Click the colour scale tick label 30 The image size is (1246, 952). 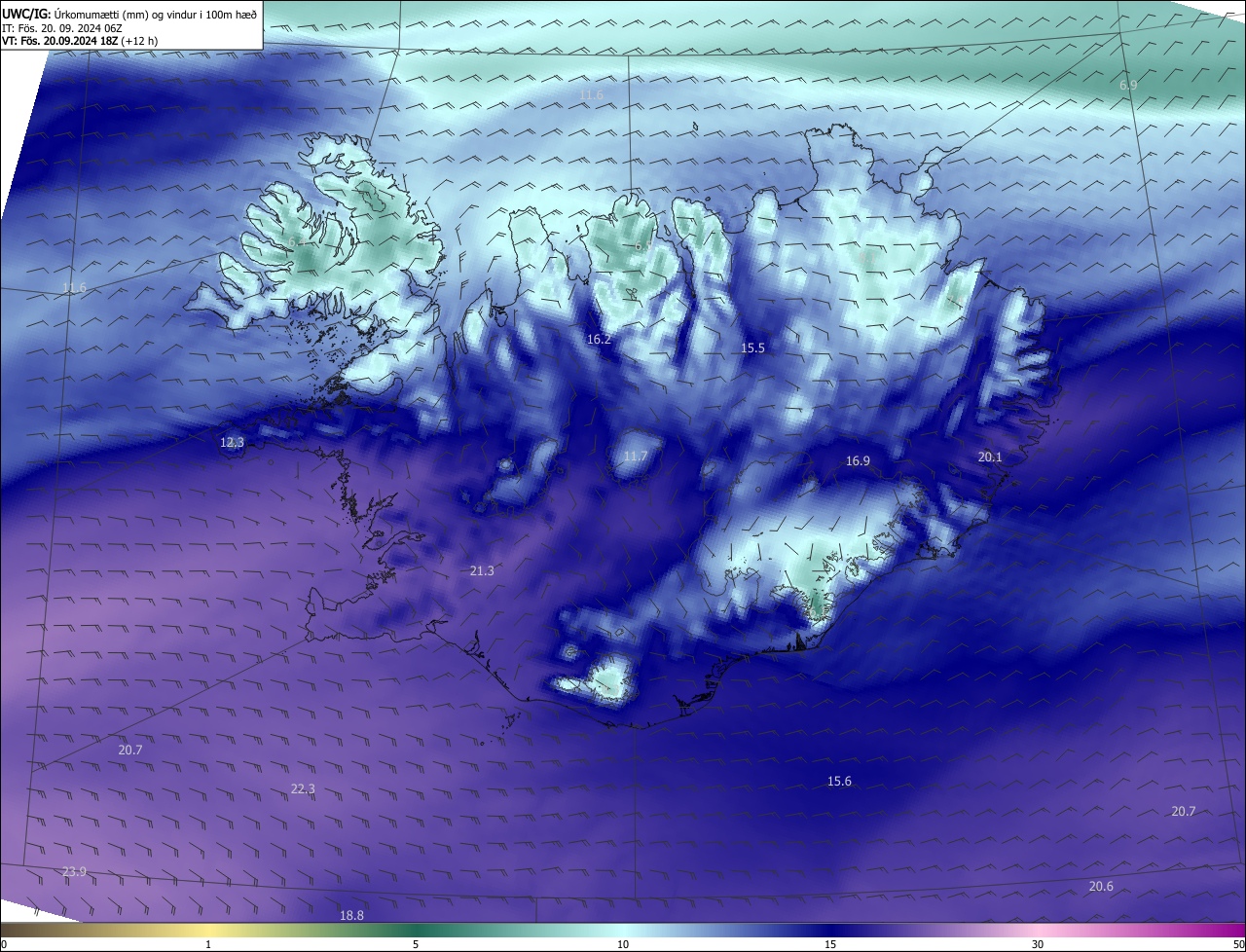[1038, 944]
